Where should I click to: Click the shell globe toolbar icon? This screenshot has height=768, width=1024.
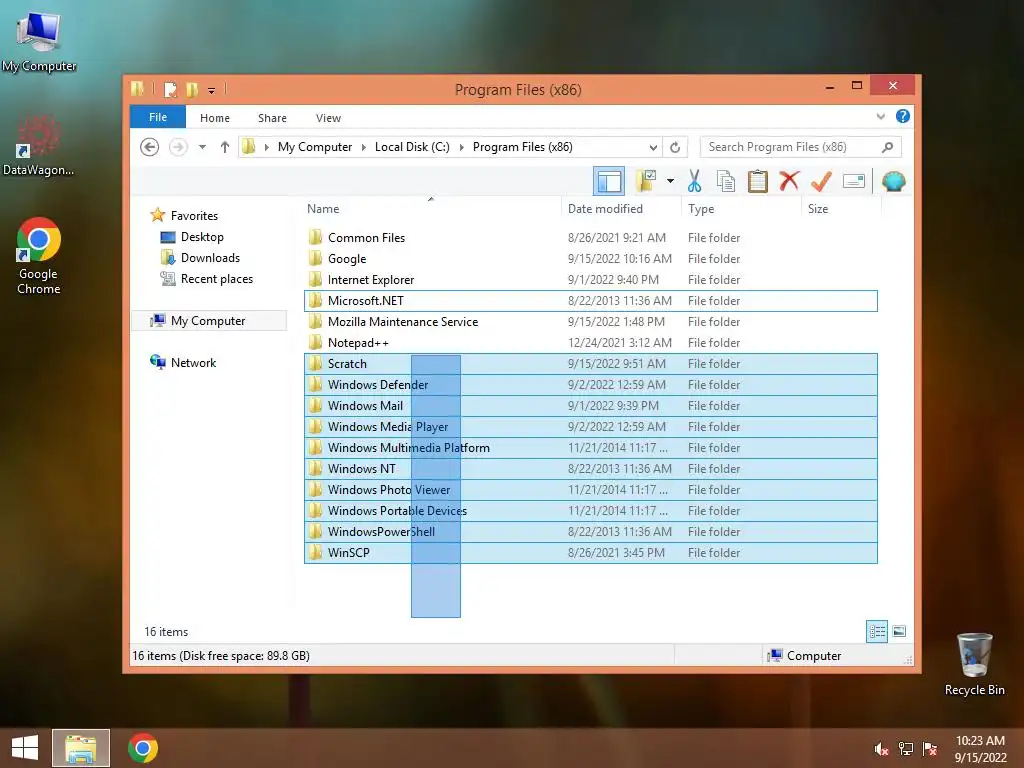click(893, 181)
